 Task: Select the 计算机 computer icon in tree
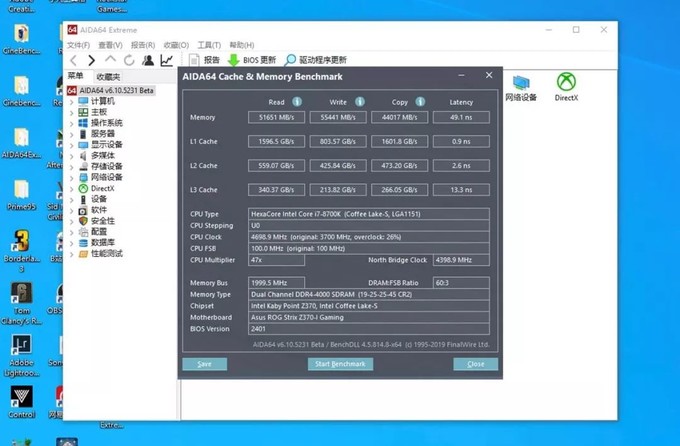83,101
